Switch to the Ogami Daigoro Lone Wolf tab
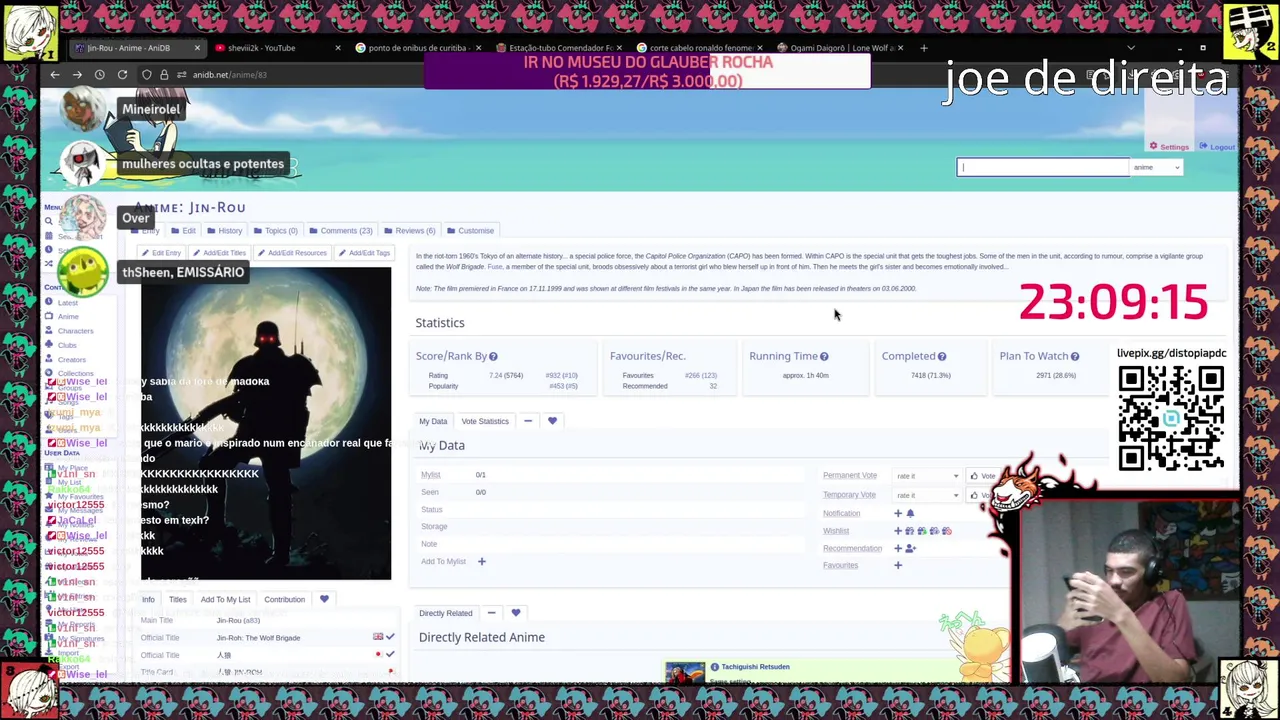 pos(840,48)
